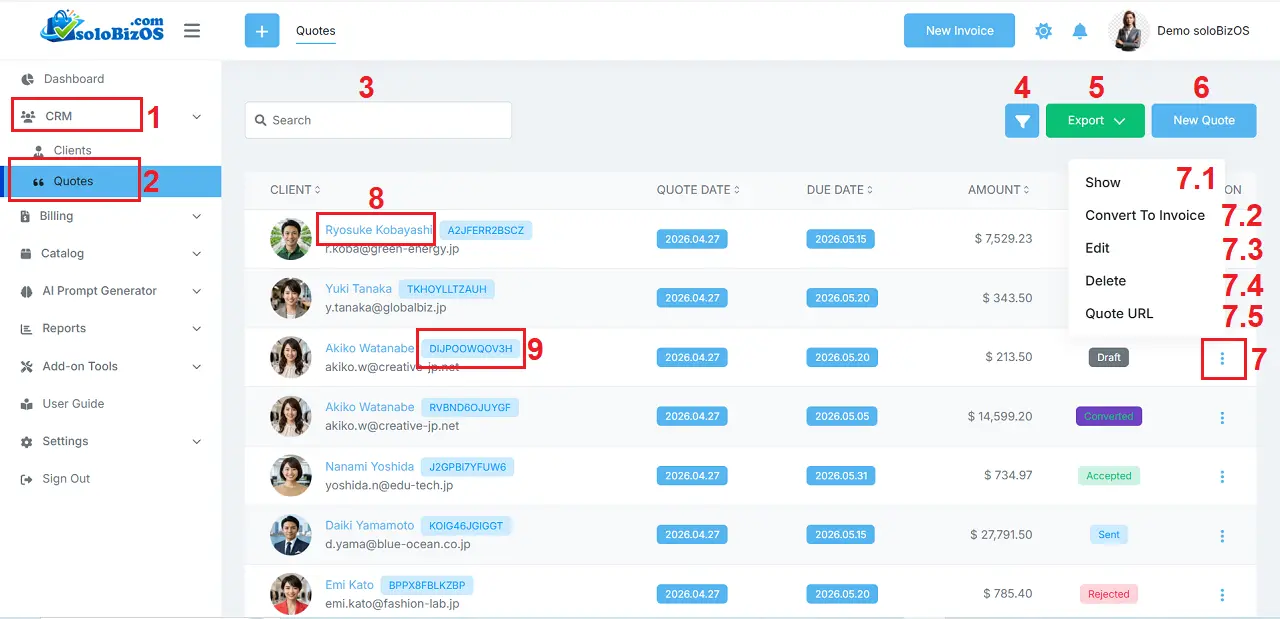Expand the AI Prompt Generator chevron
Viewport: 1280px width, 619px height.
[197, 291]
